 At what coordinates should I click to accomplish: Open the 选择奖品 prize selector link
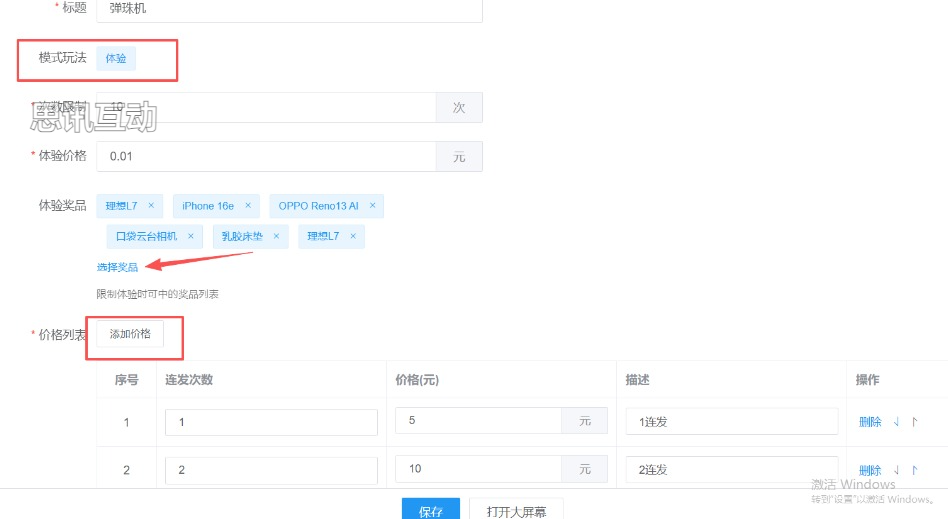tap(117, 267)
